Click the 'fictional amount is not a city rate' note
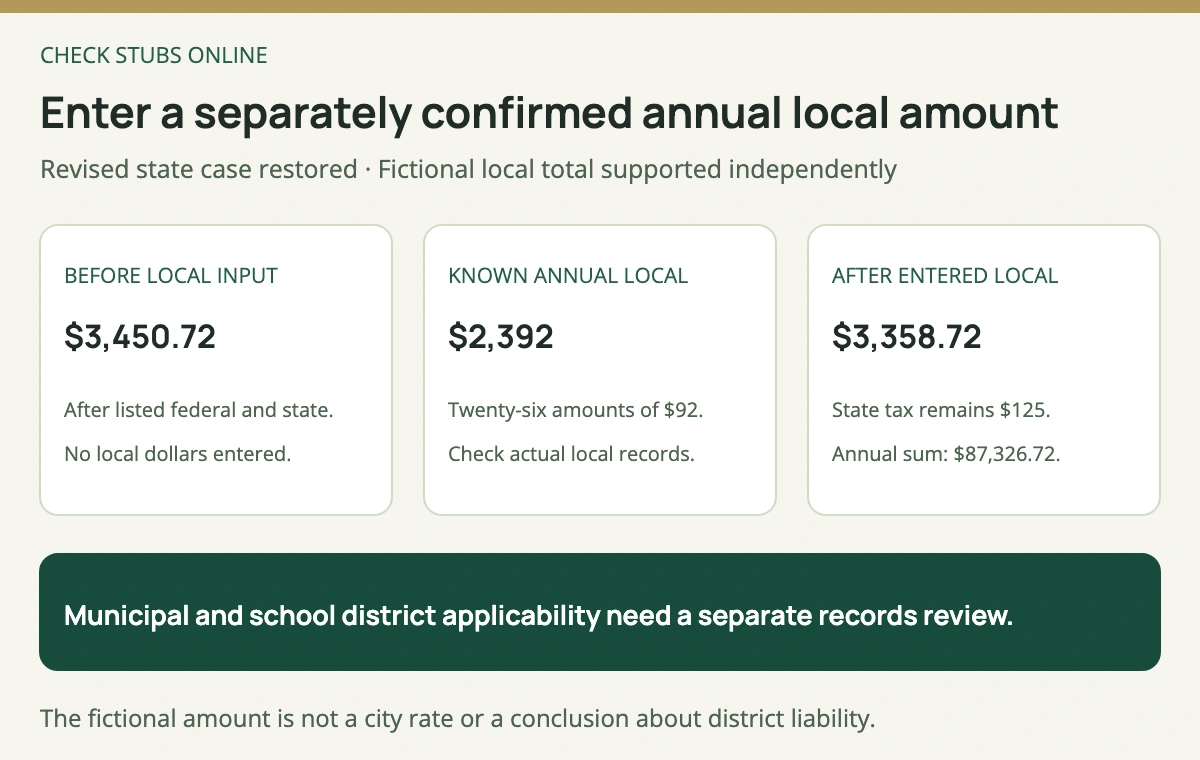This screenshot has height=760, width=1200. click(458, 719)
